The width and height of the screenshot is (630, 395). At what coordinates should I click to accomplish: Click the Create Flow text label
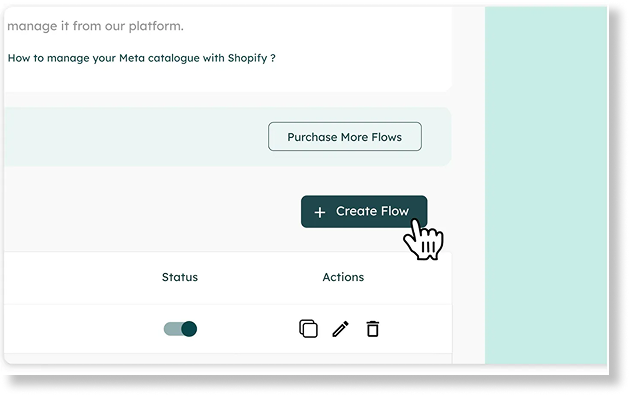[x=372, y=211]
